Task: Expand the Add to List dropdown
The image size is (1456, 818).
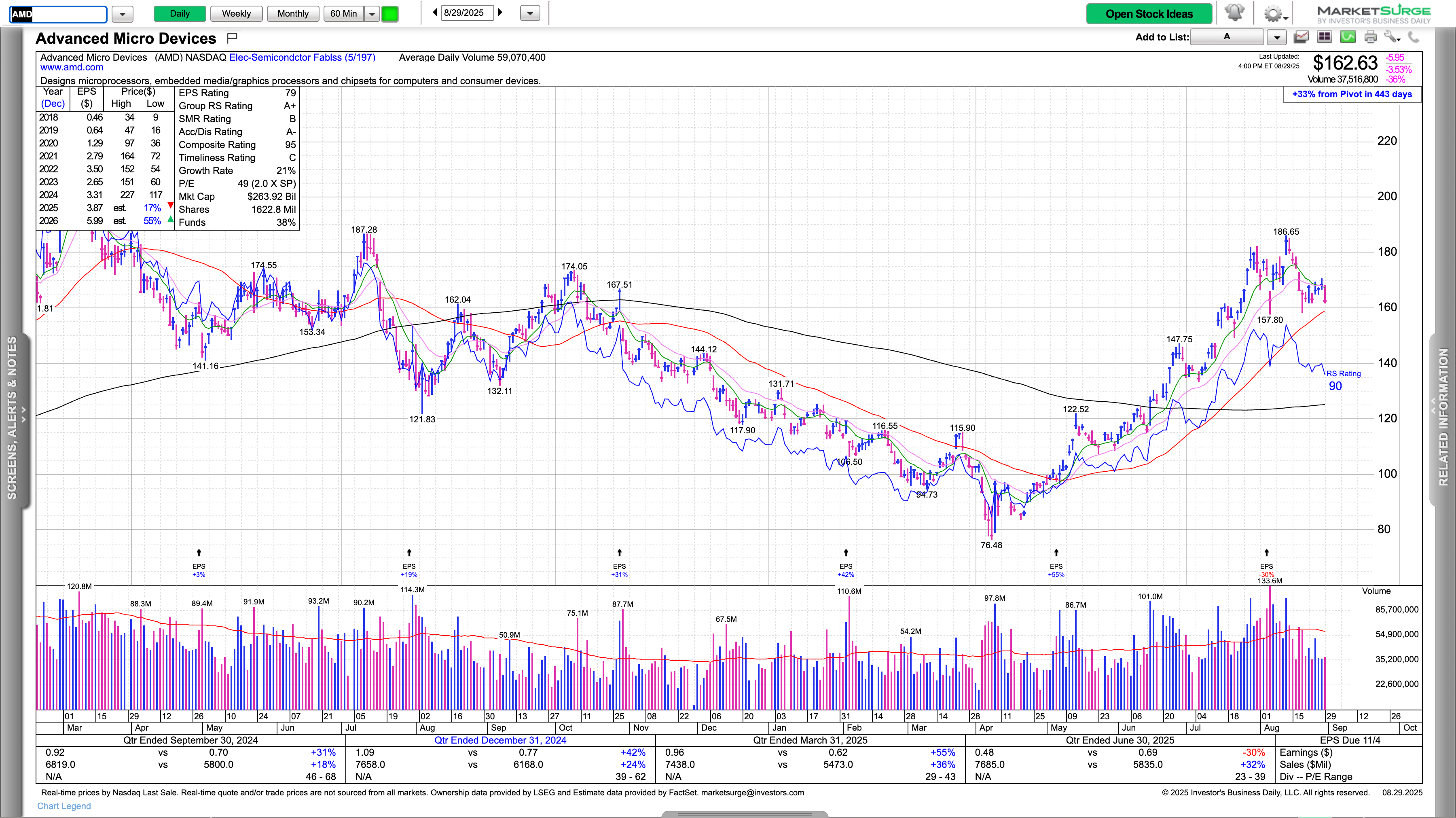Action: 1277,37
